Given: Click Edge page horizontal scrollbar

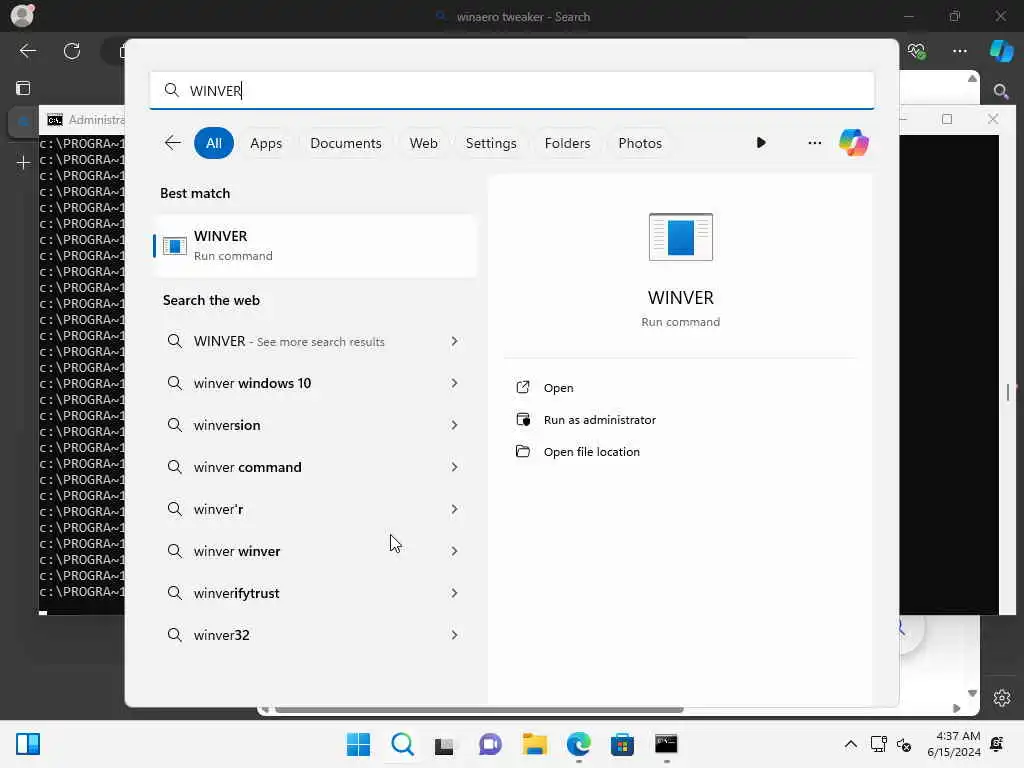Looking at the screenshot, I should [x=479, y=709].
